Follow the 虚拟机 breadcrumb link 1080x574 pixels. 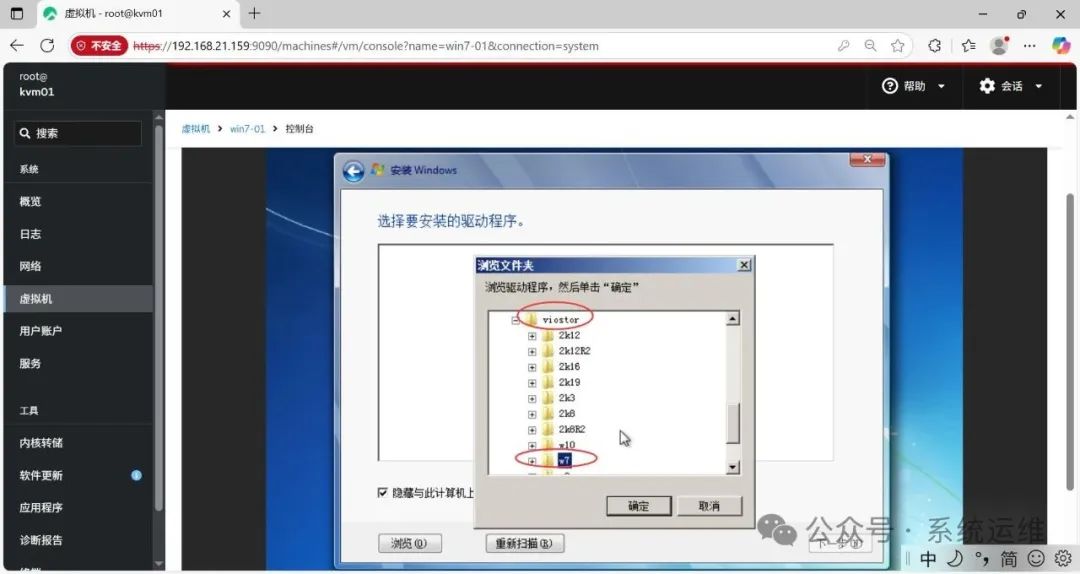[196, 129]
